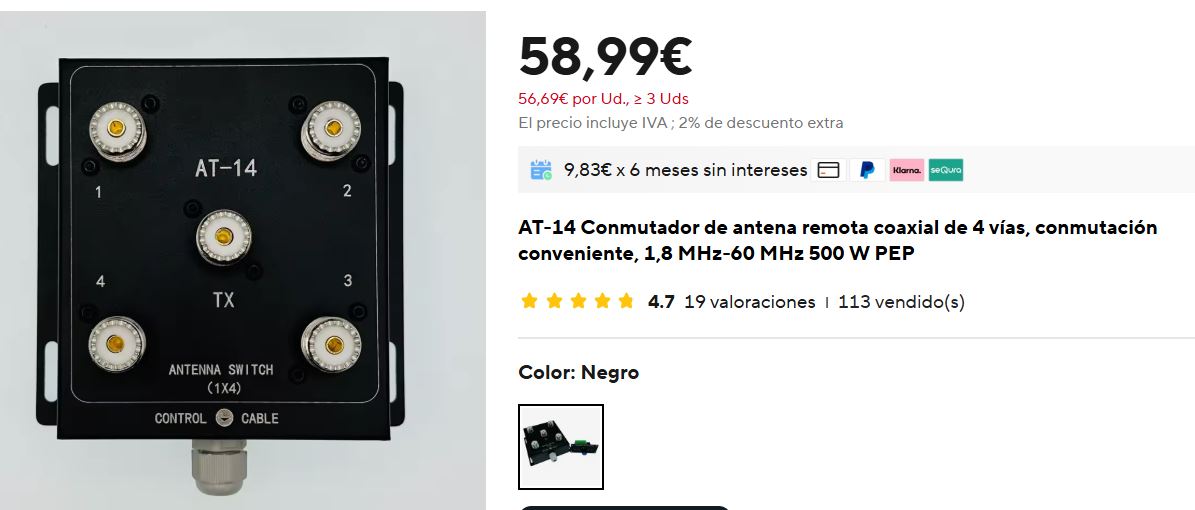1195x510 pixels.
Task: Choose the seQura payment icon
Action: click(x=946, y=170)
